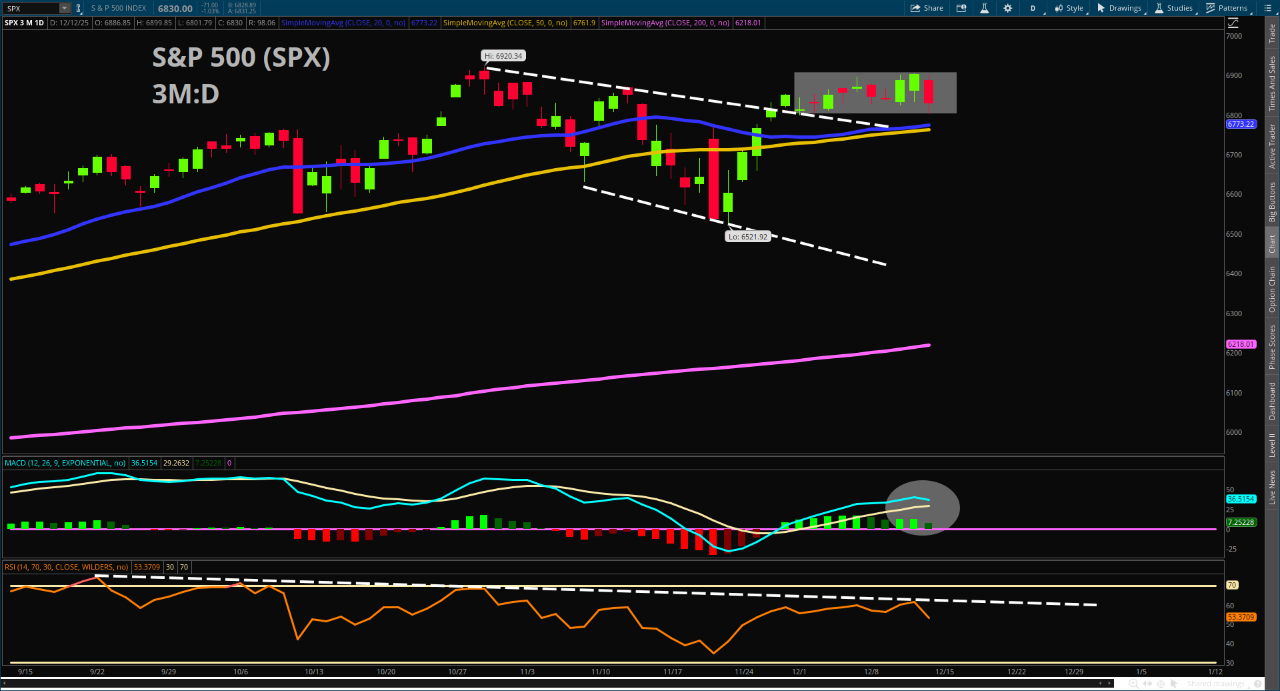Image resolution: width=1280 pixels, height=691 pixels.
Task: Click the Studies button
Action: tap(1174, 8)
